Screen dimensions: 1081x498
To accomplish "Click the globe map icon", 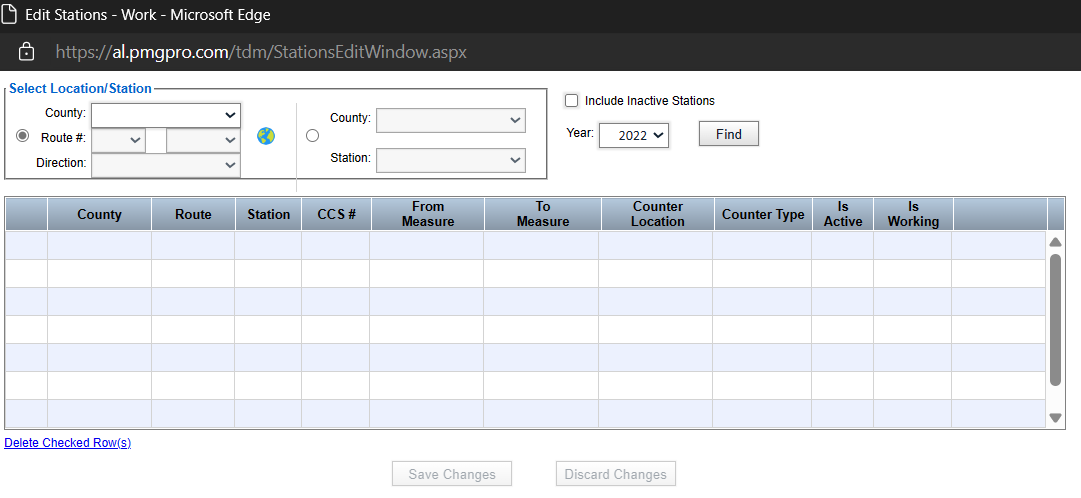I will (x=265, y=136).
